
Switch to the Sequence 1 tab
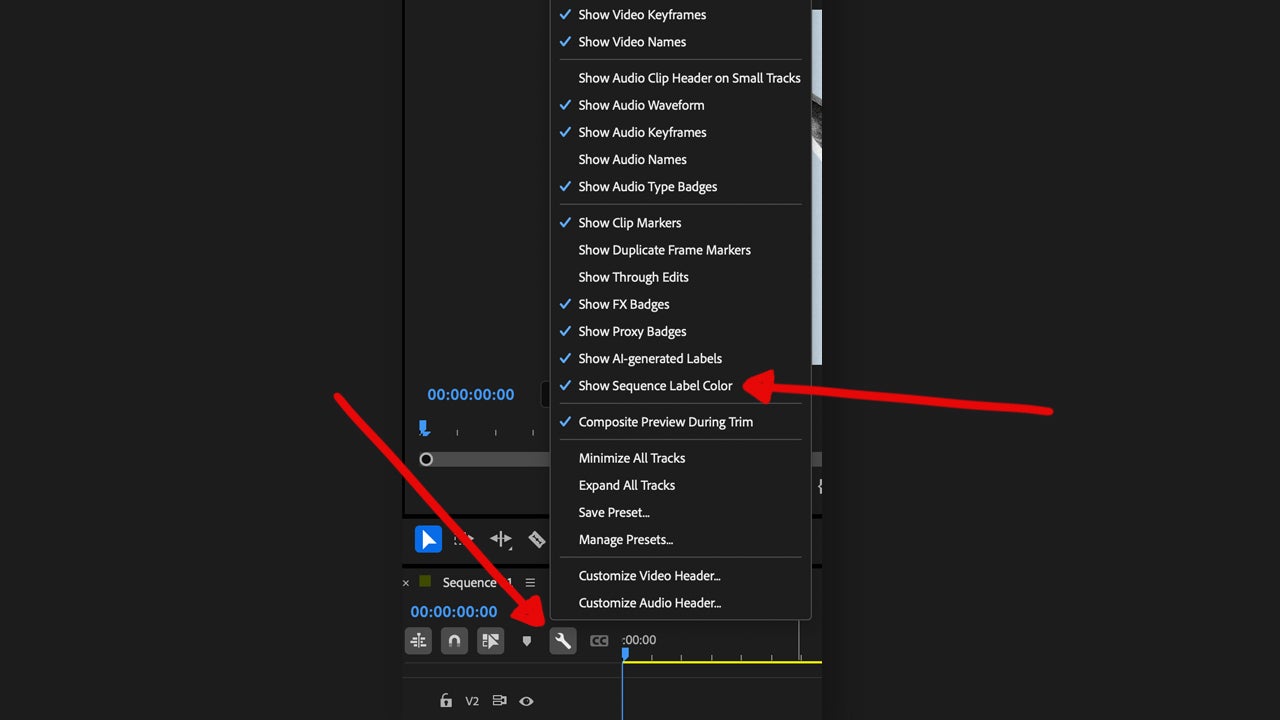click(468, 582)
